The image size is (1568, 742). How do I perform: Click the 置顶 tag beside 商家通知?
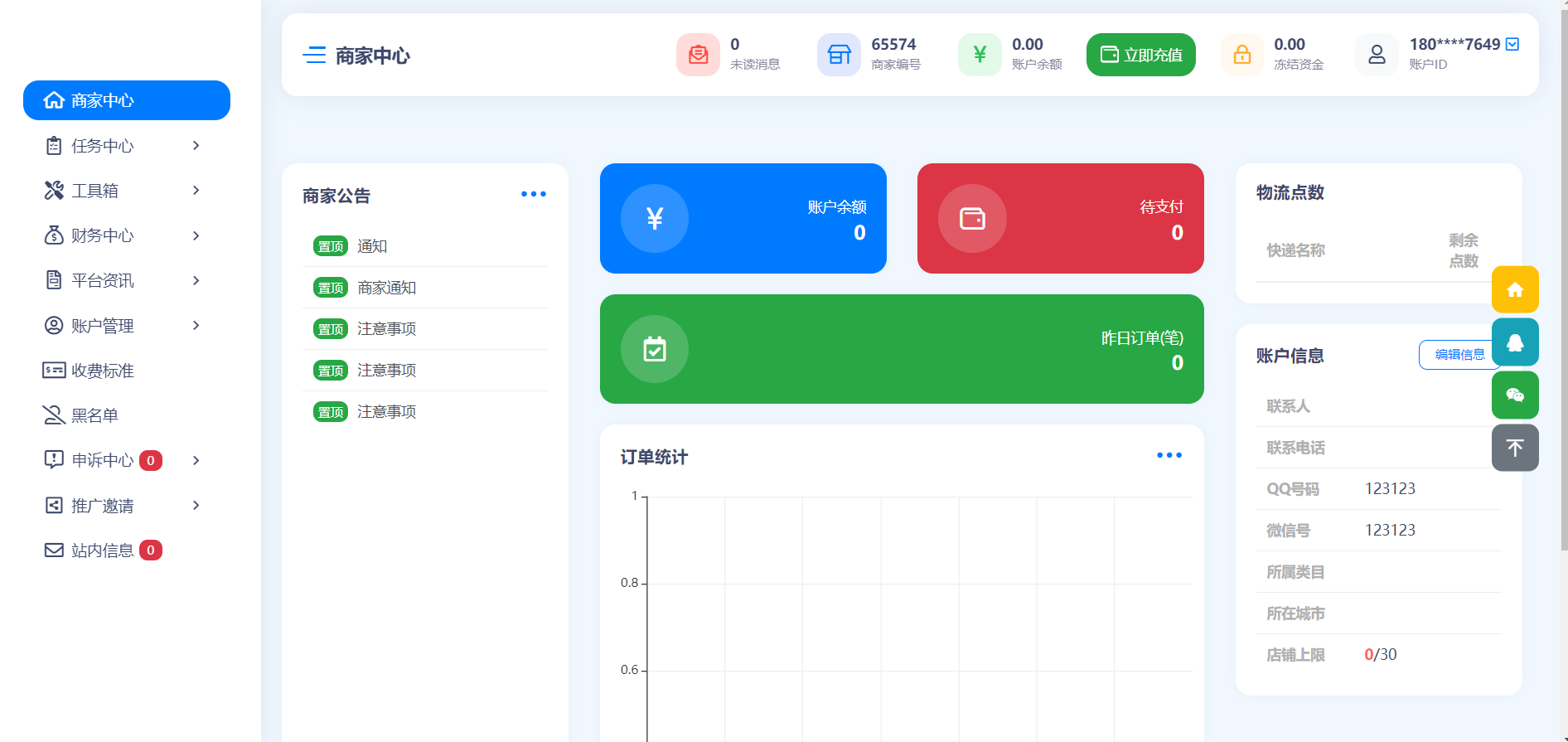tap(331, 288)
